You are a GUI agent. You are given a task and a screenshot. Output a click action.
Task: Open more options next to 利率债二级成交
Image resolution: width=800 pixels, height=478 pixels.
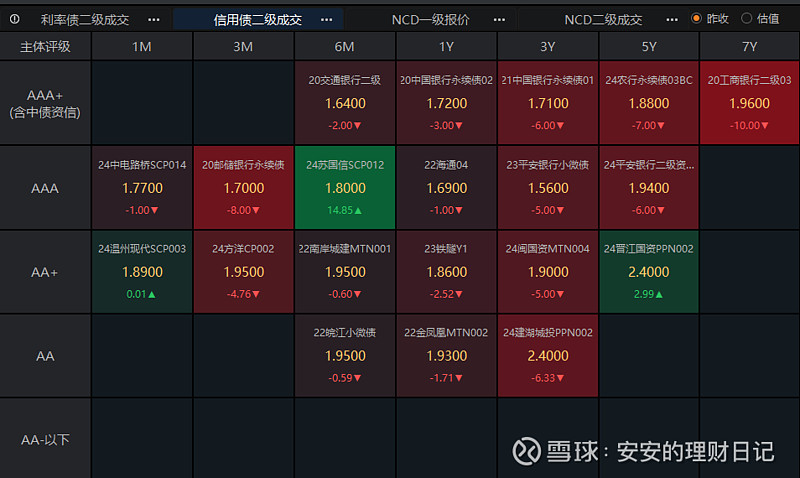coord(154,20)
